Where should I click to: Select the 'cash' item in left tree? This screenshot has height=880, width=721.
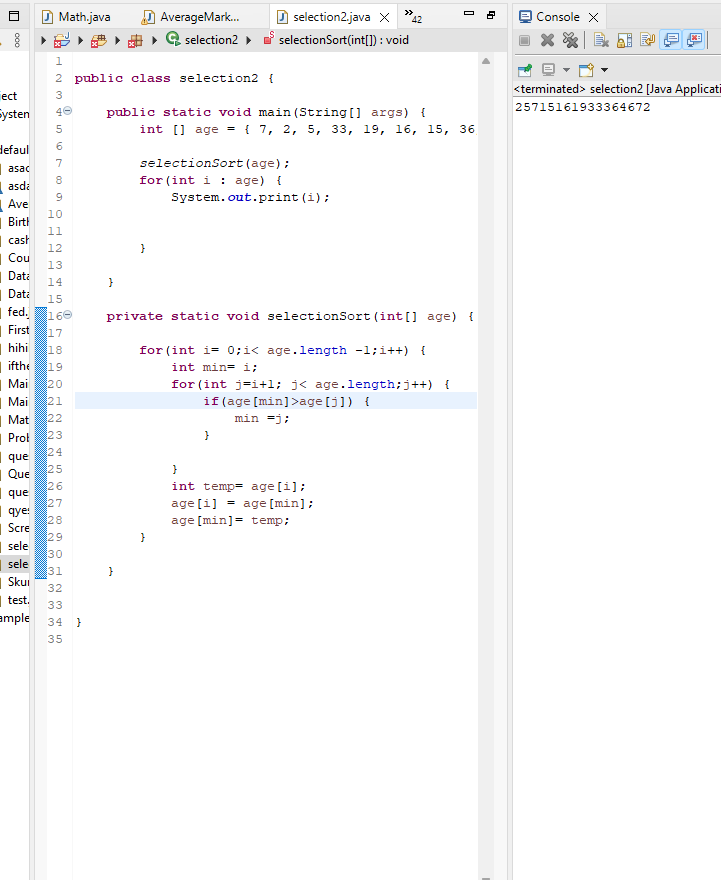tap(17, 240)
